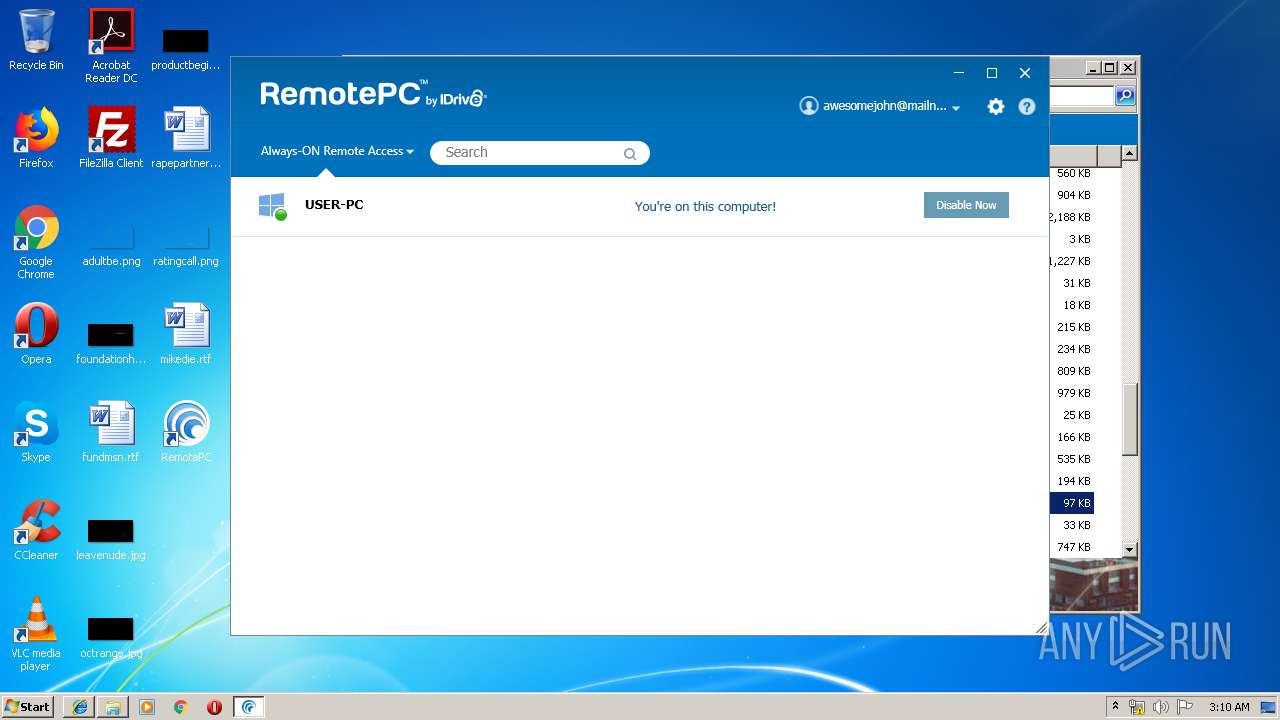Click scroll up arrow in background window
Screen dimensions: 1280x720
point(1129,154)
